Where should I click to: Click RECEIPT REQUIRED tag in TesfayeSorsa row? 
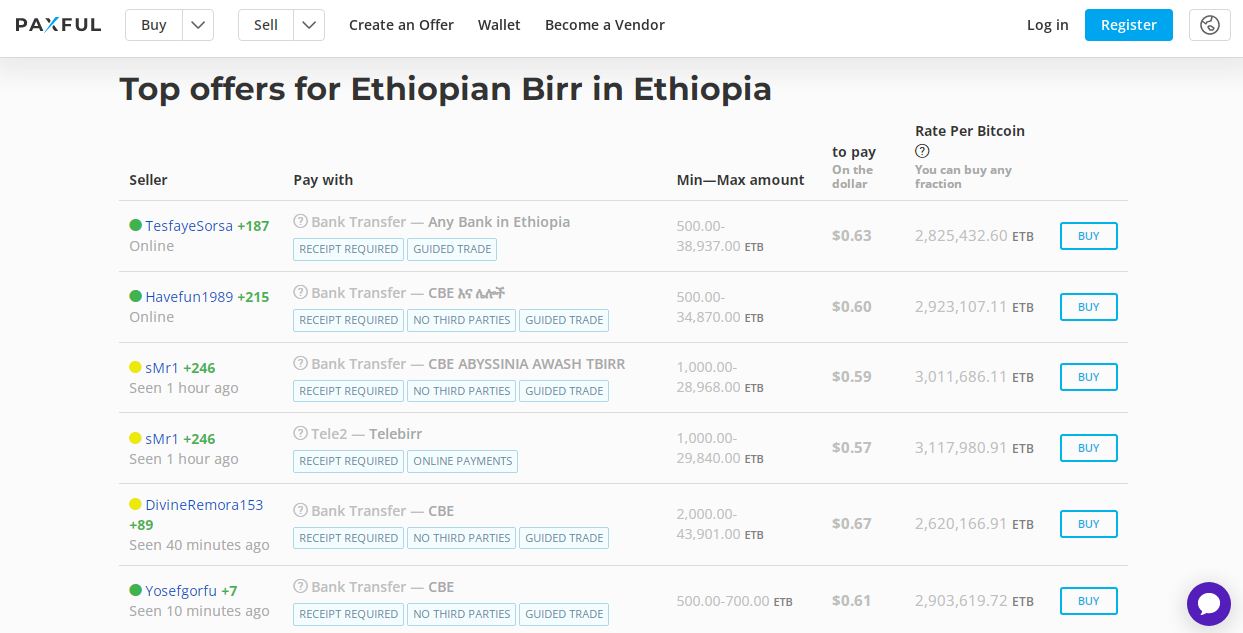pos(348,249)
